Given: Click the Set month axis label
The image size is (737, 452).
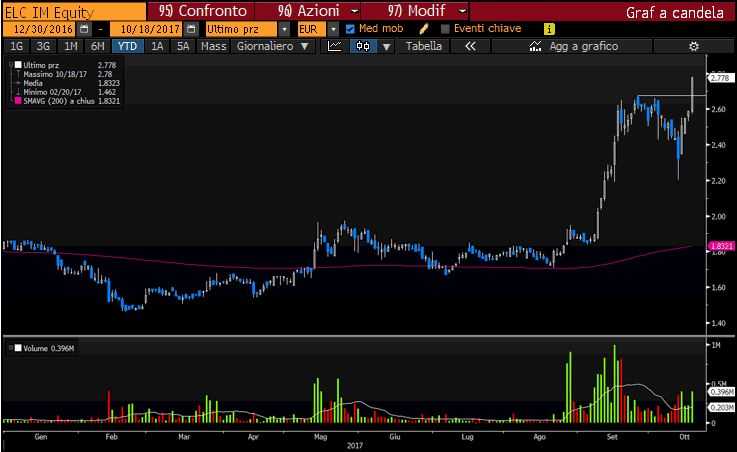Looking at the screenshot, I should click(x=612, y=436).
